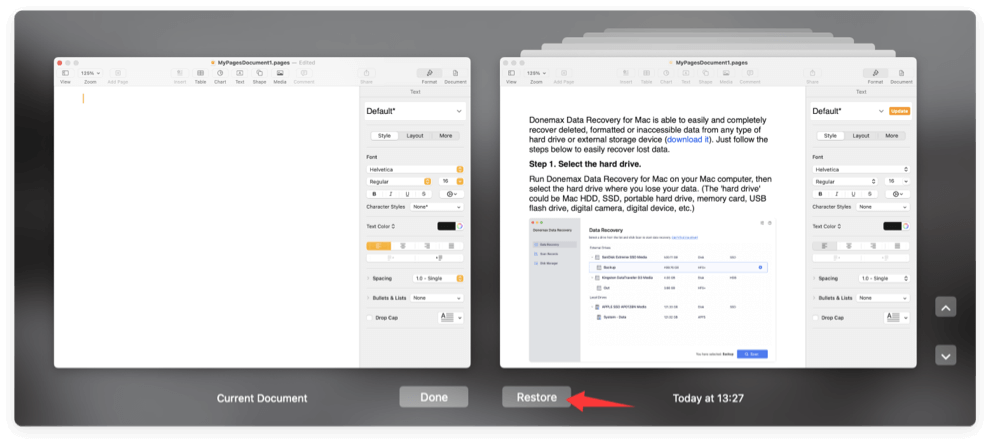990x443 pixels.
Task: Open the color wheel picker in current document sidebar
Action: tap(460, 226)
